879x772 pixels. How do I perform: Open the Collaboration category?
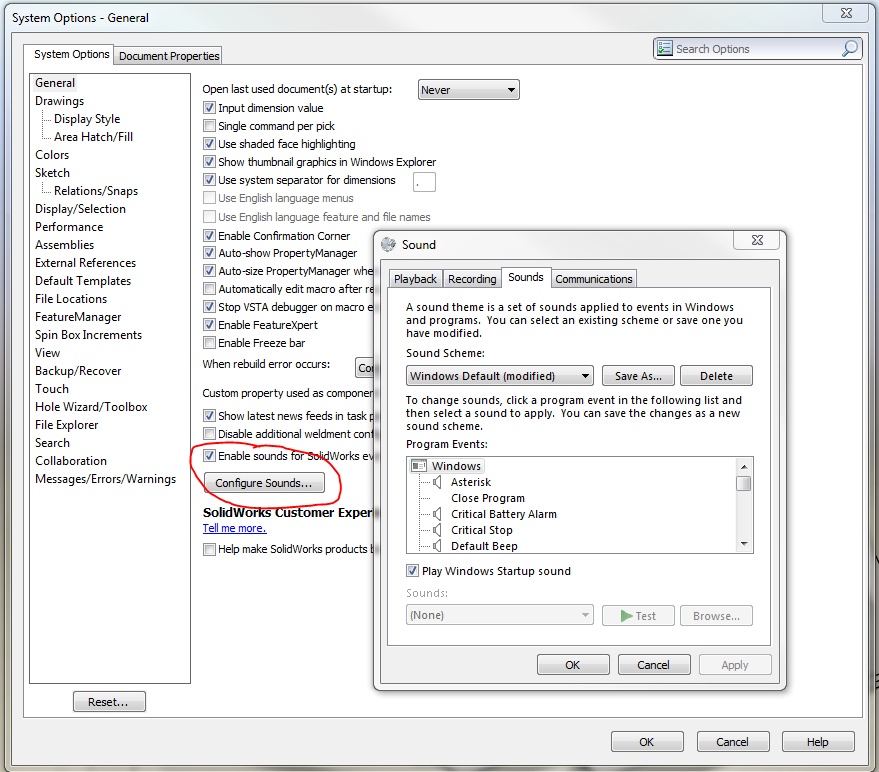click(x=71, y=461)
